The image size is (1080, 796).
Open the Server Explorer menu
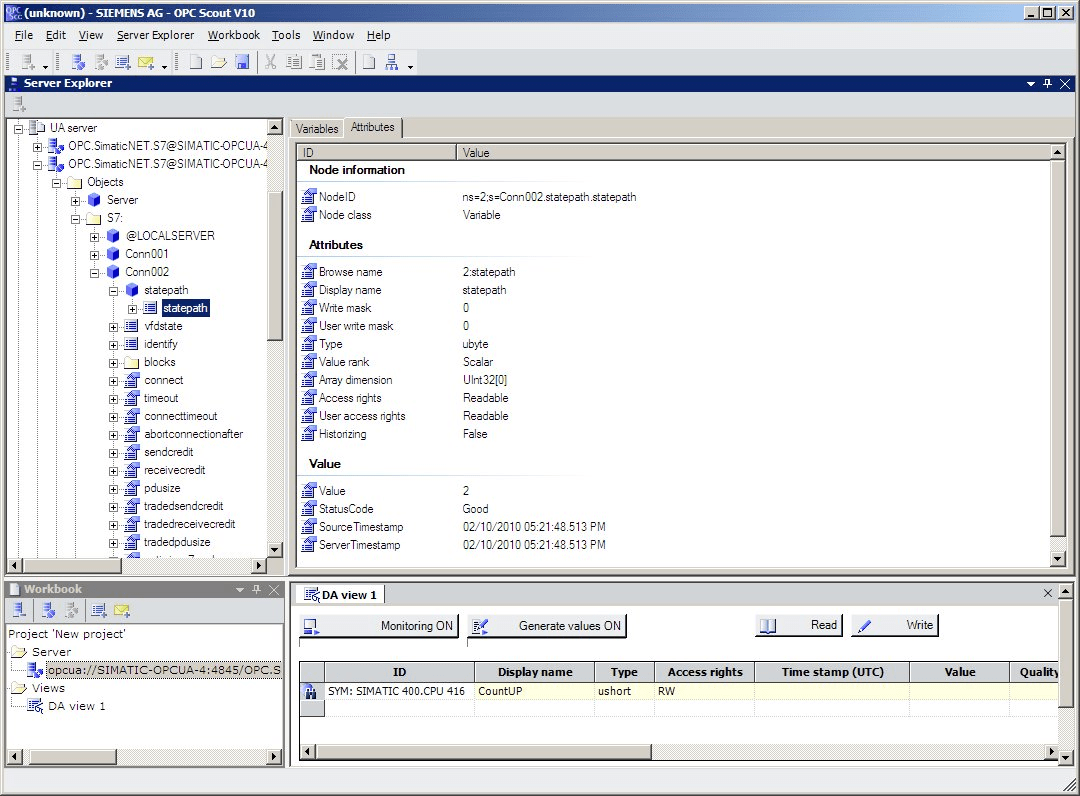point(155,35)
